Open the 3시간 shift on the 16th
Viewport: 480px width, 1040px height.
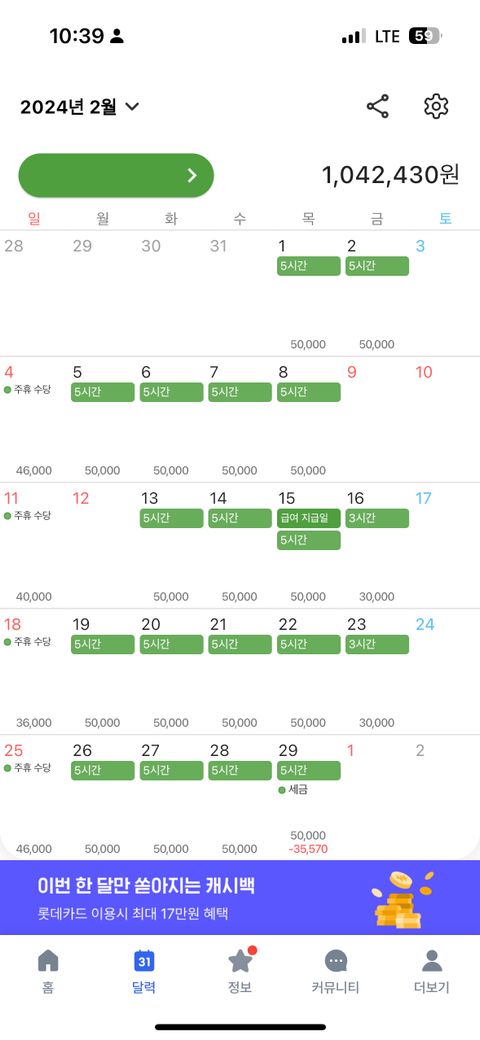(377, 518)
